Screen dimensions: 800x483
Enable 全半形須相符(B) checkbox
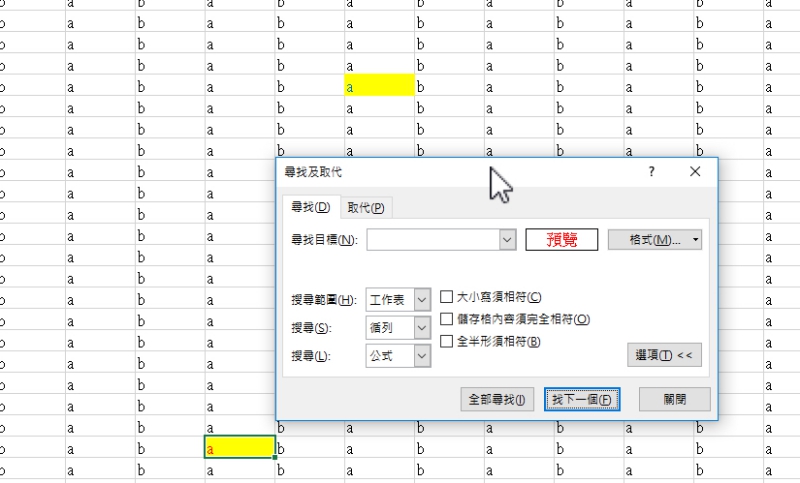446,341
